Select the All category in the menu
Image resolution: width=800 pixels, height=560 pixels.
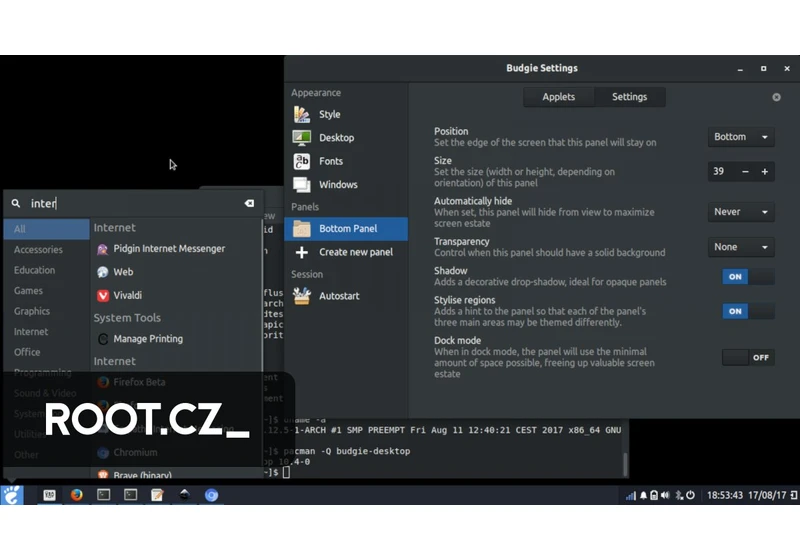click(x=46, y=229)
